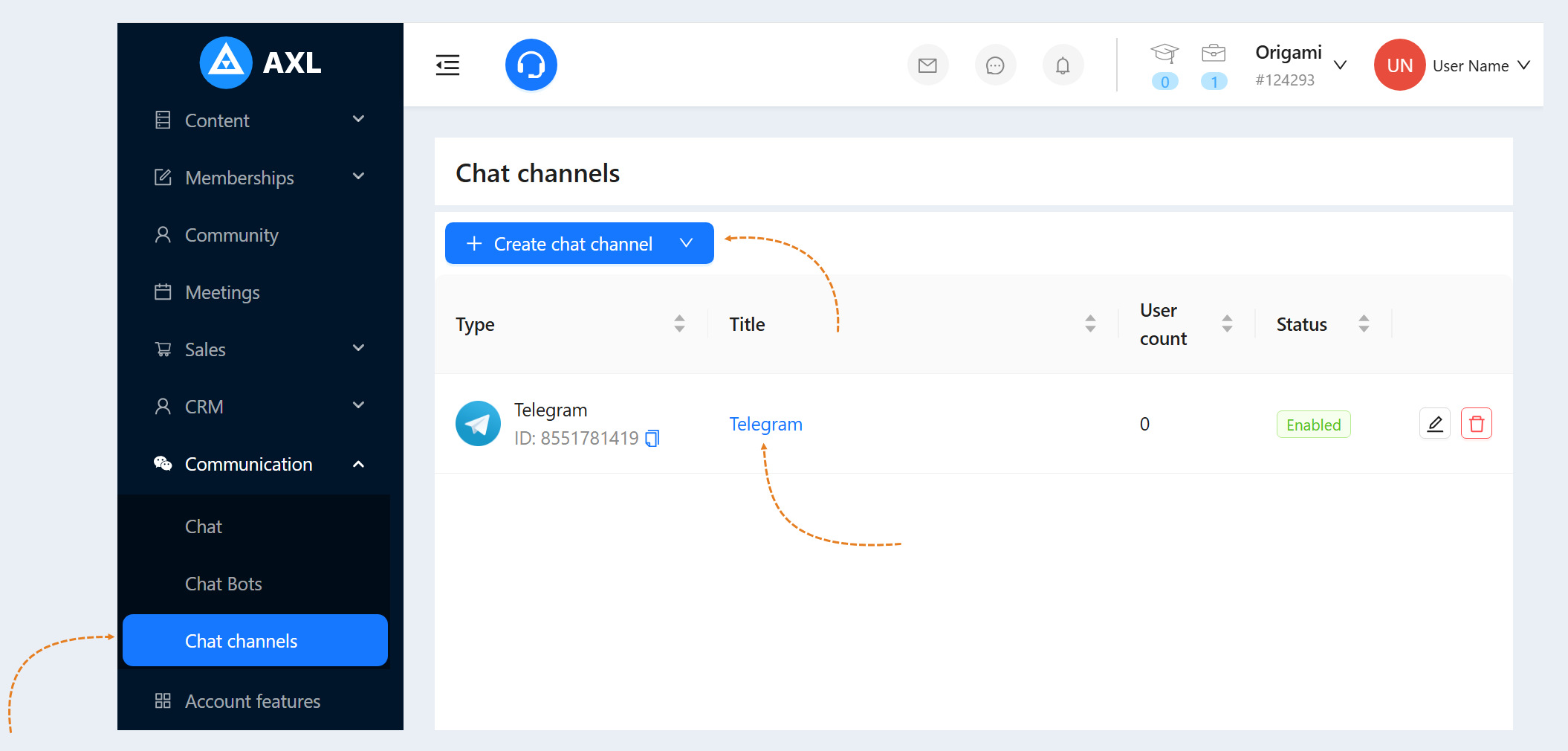Click the AXL logo icon

pos(226,62)
